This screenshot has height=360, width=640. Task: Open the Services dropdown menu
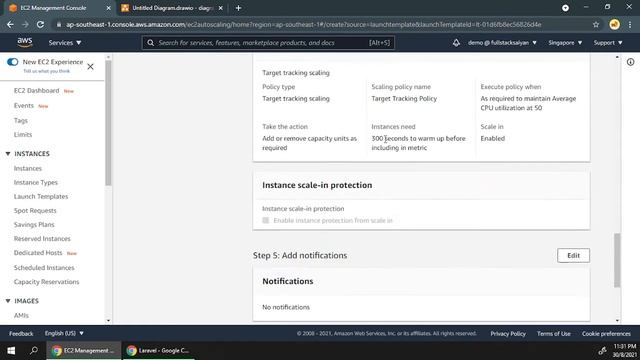65,42
